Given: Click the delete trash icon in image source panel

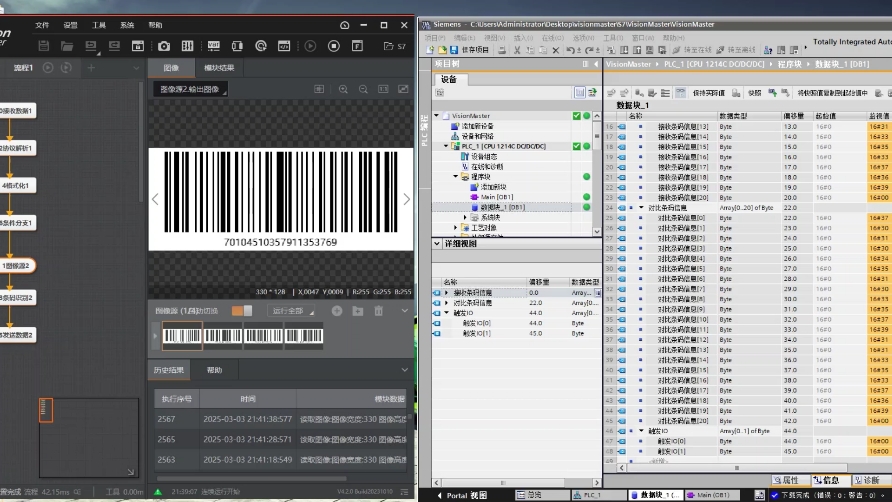Looking at the screenshot, I should pos(378,311).
